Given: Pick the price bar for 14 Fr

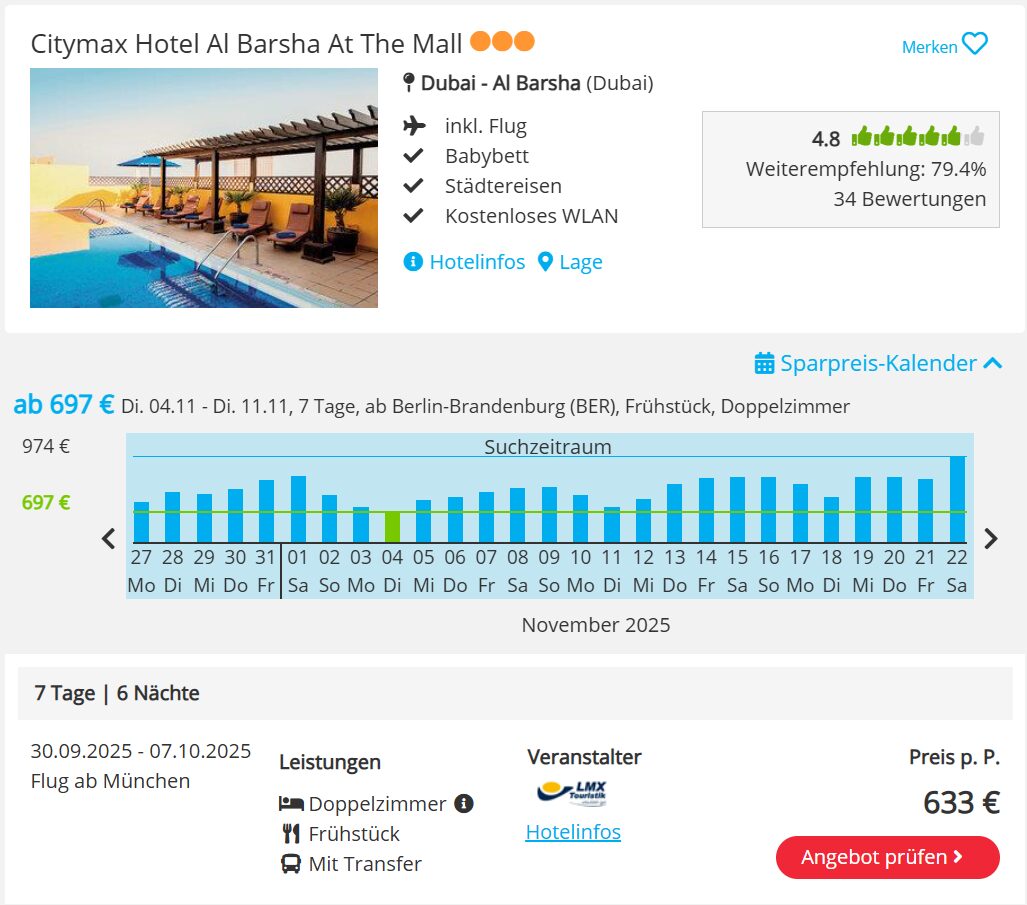Looking at the screenshot, I should tap(706, 510).
